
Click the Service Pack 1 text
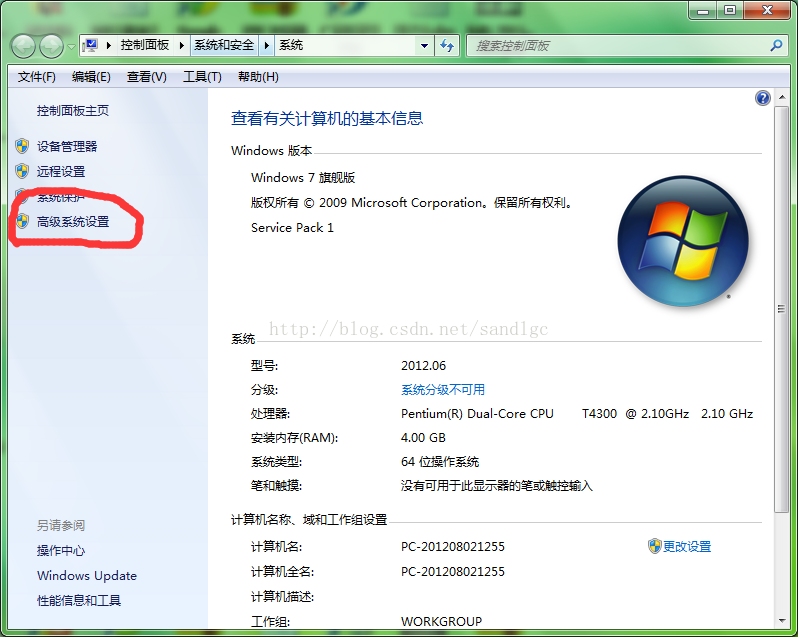pyautogui.click(x=292, y=227)
